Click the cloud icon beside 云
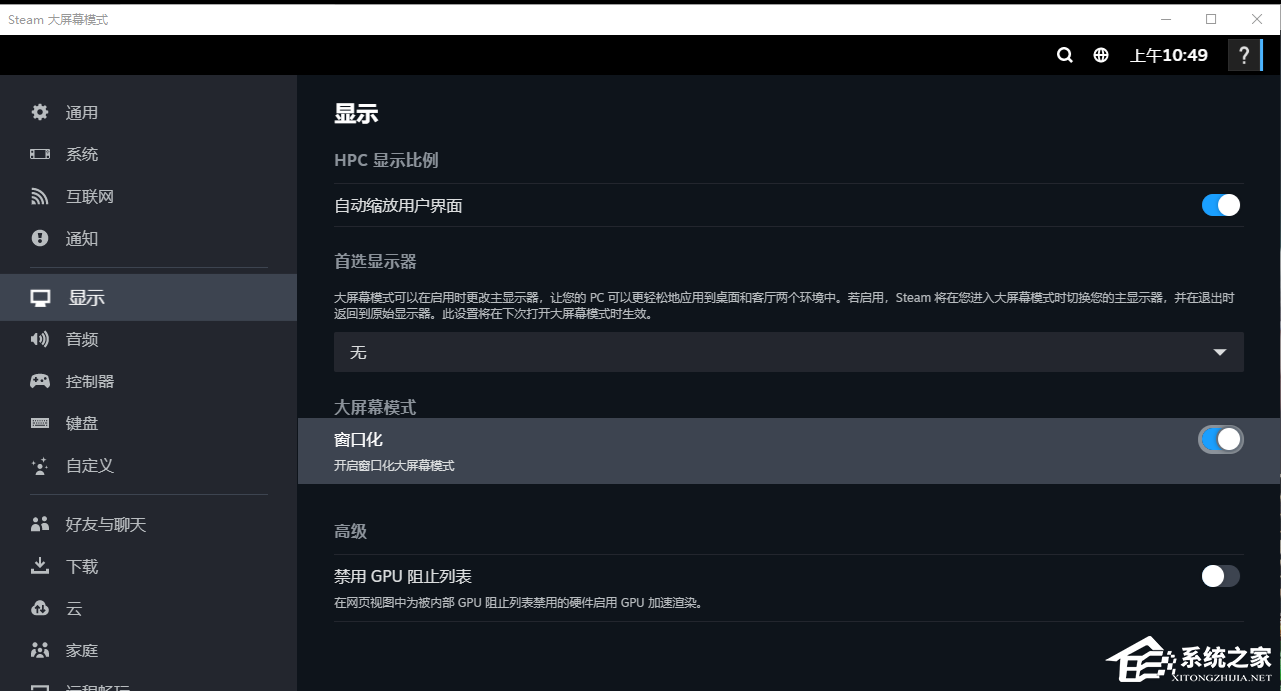Screen dimensions: 1281x691 pos(40,608)
